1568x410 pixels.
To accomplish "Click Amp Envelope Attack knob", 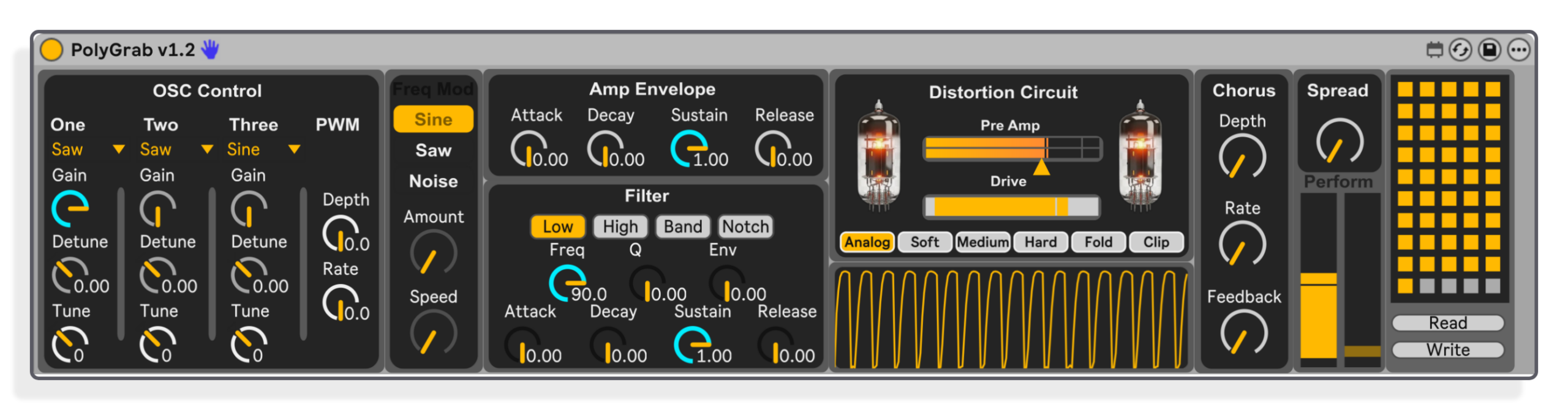I will 529,149.
